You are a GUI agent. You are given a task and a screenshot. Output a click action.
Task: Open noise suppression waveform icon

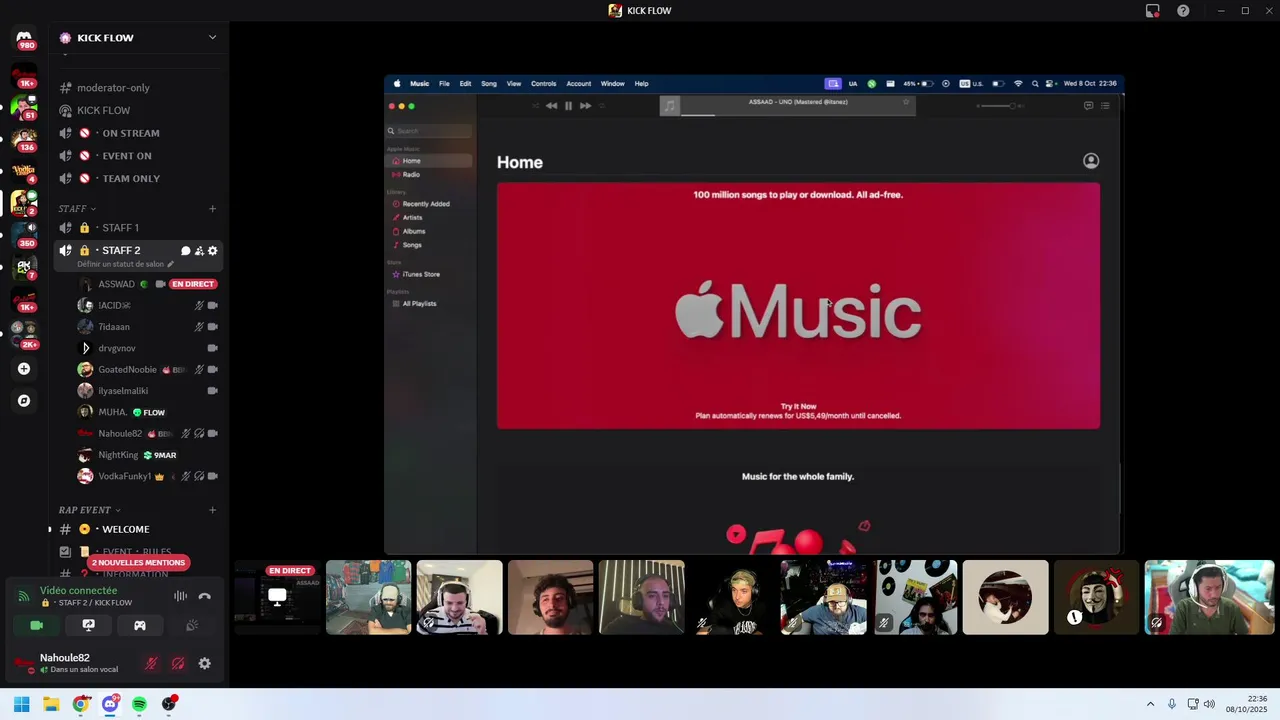[181, 596]
